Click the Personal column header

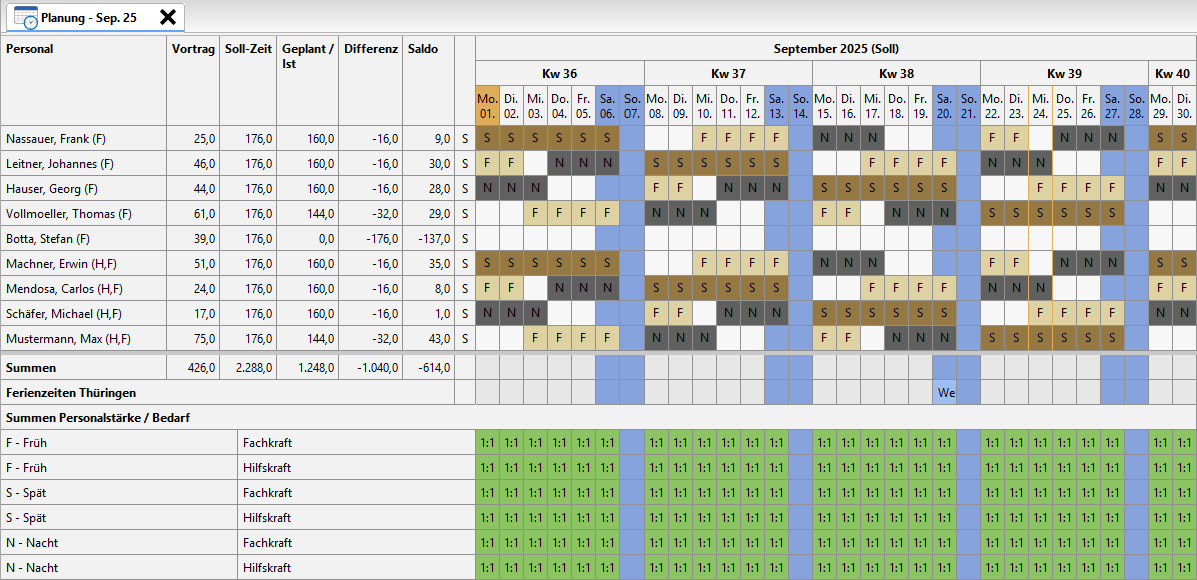[30, 48]
